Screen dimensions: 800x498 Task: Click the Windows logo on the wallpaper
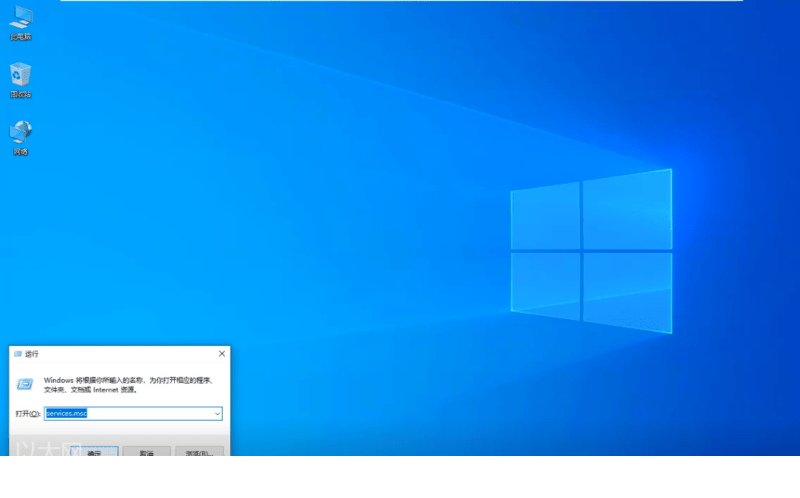pos(590,250)
